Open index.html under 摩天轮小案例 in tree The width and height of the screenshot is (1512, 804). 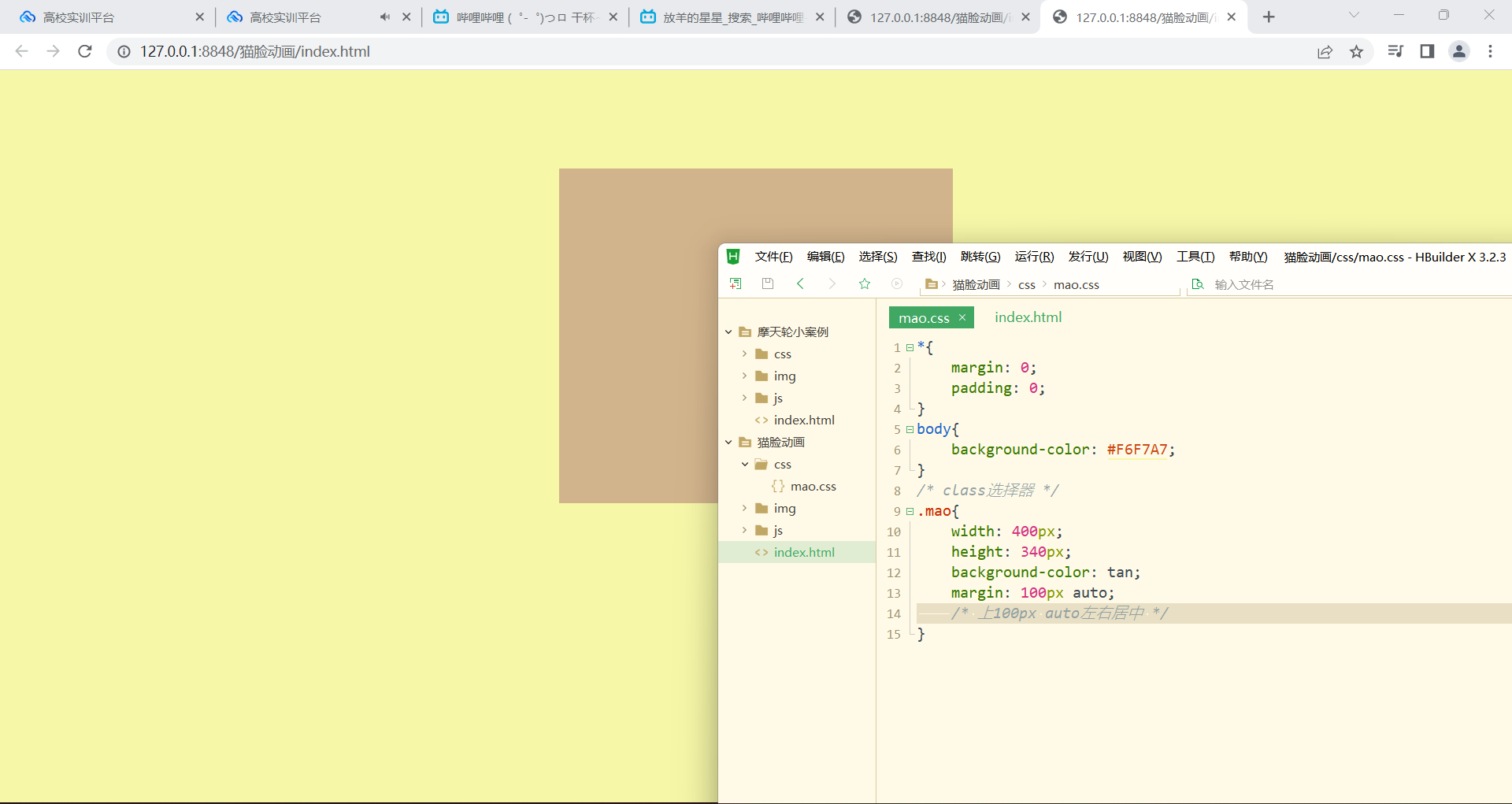coord(804,421)
